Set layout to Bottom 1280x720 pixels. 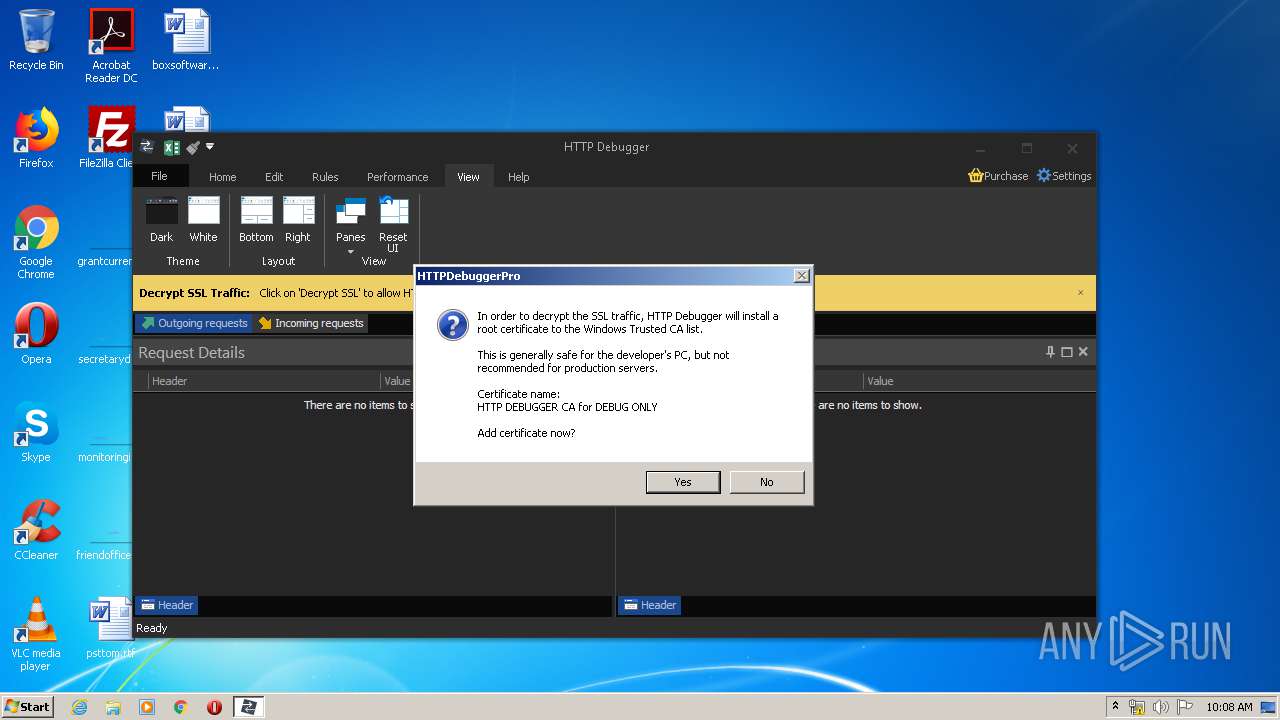coord(256,220)
